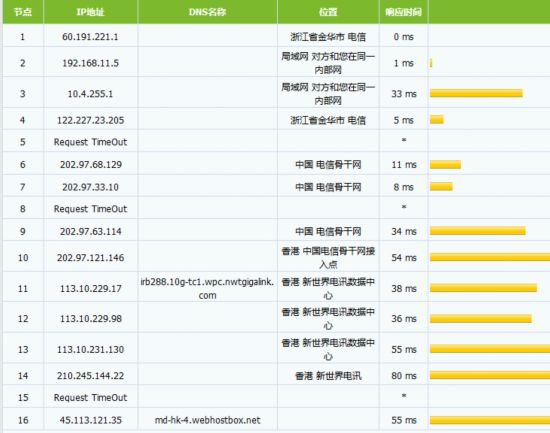This screenshot has height=433, width=550.
Task: Click DNS name md-hk-4.webhostbox.net
Action: (x=207, y=420)
